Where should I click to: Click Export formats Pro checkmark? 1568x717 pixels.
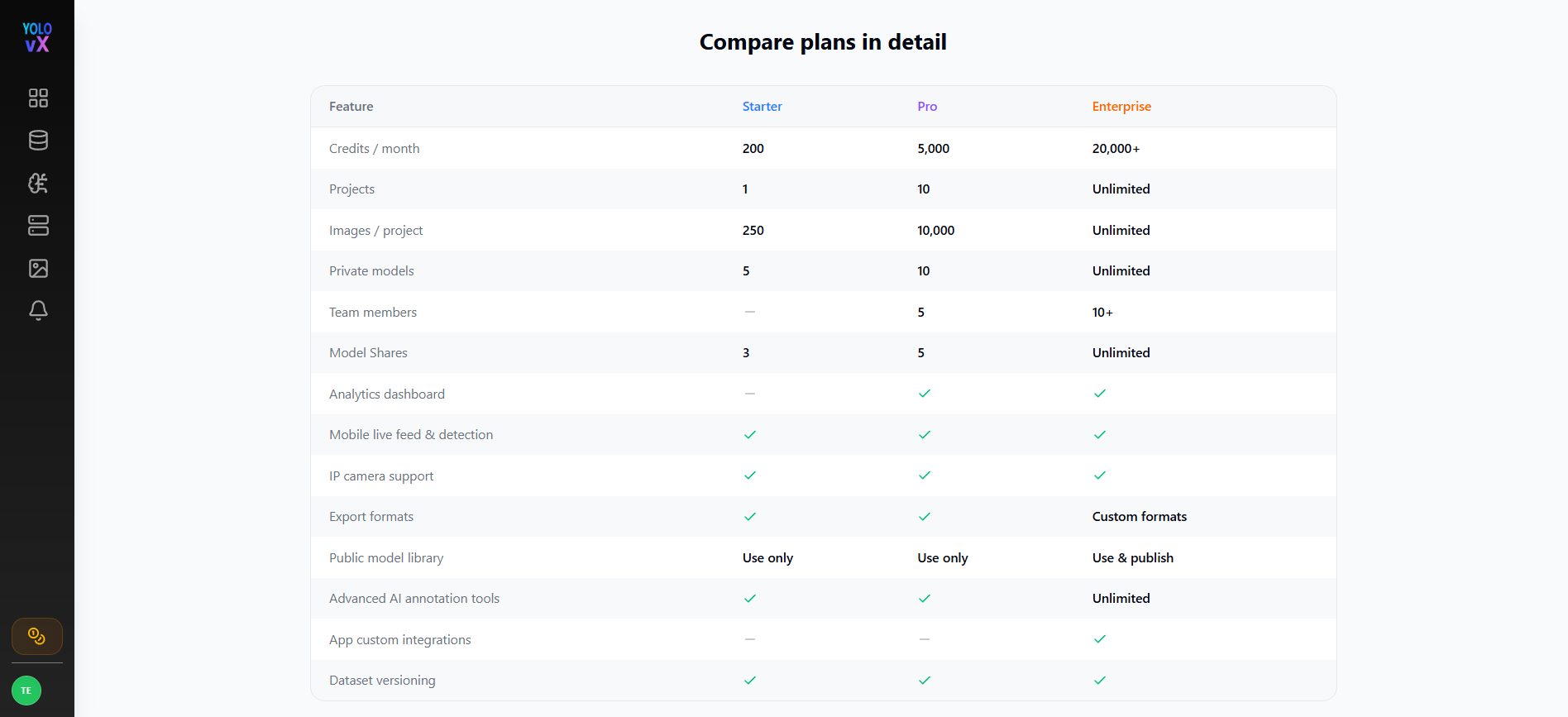point(925,516)
